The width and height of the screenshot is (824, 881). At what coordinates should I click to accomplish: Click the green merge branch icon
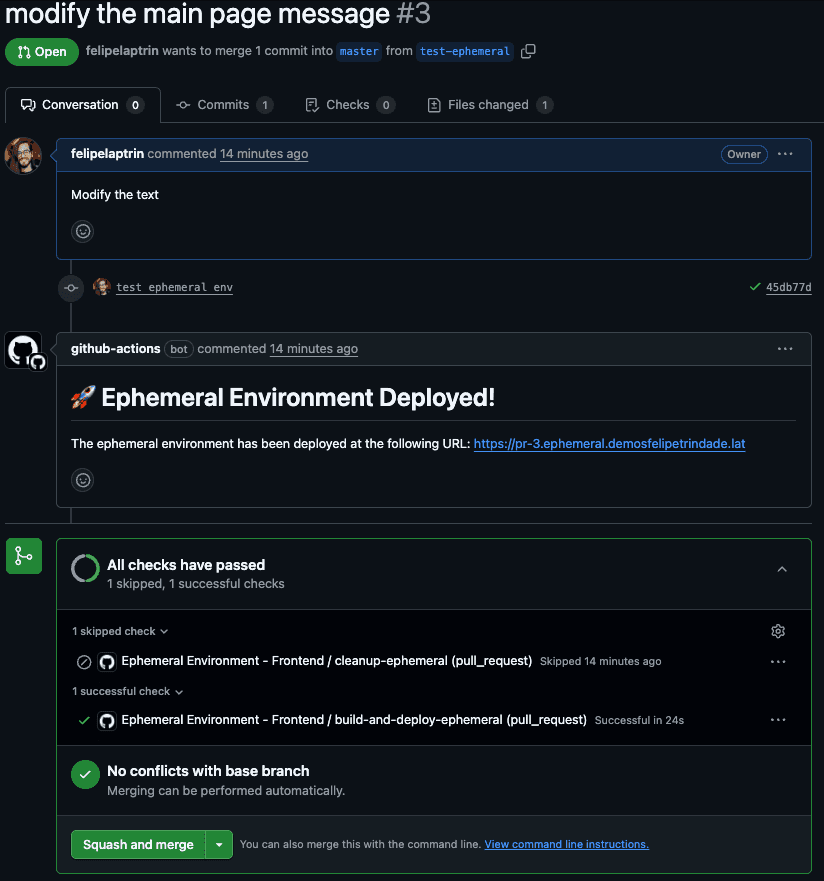click(24, 556)
